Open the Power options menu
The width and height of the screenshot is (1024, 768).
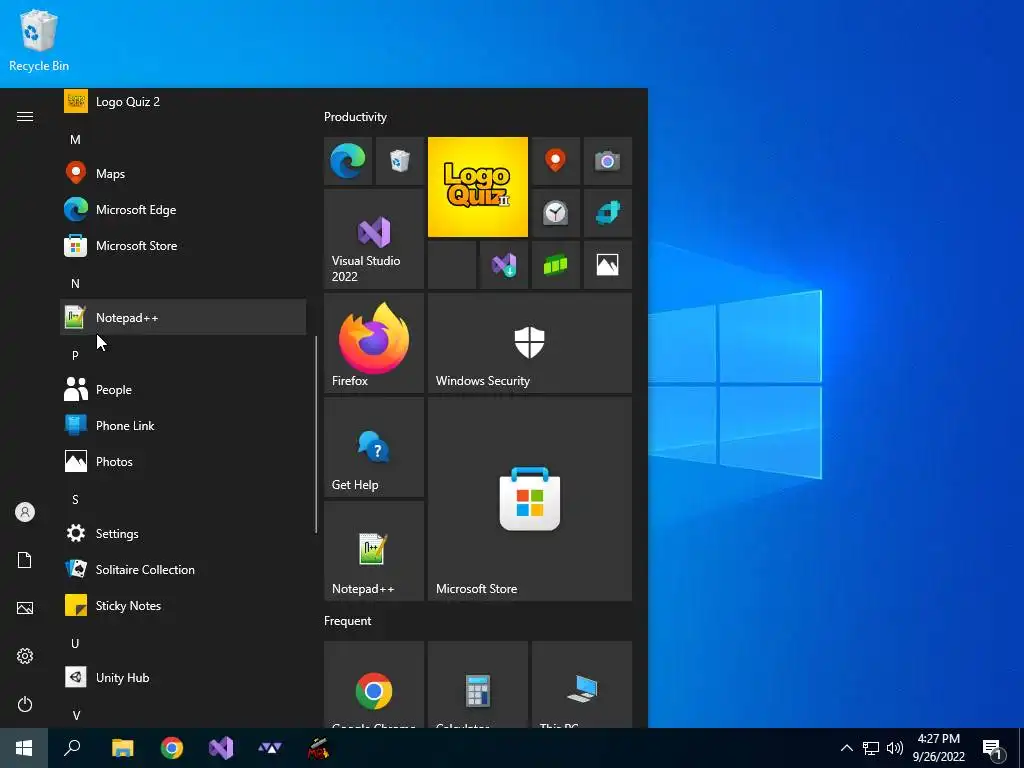(x=25, y=704)
